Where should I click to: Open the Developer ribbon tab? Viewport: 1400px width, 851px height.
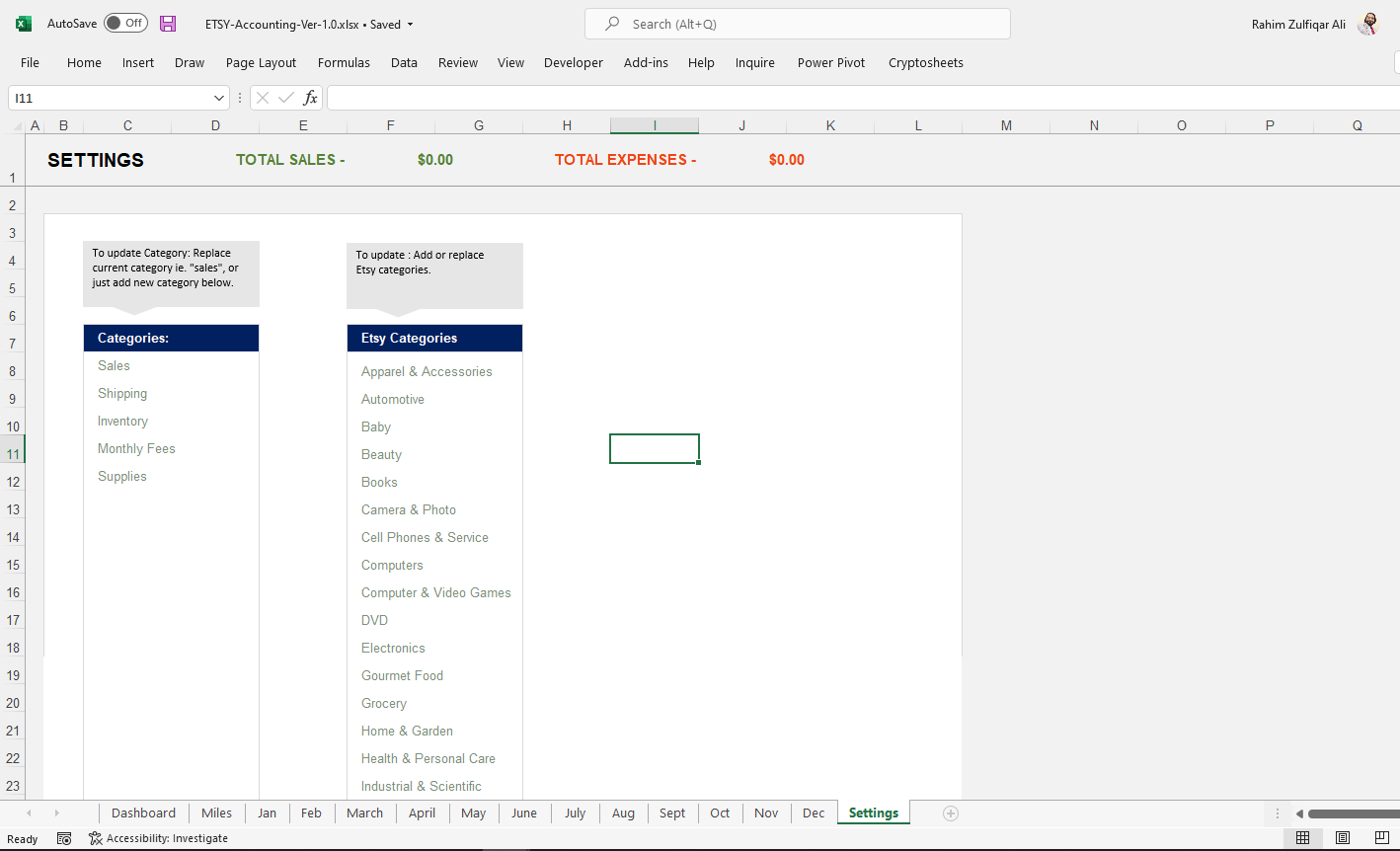tap(574, 62)
